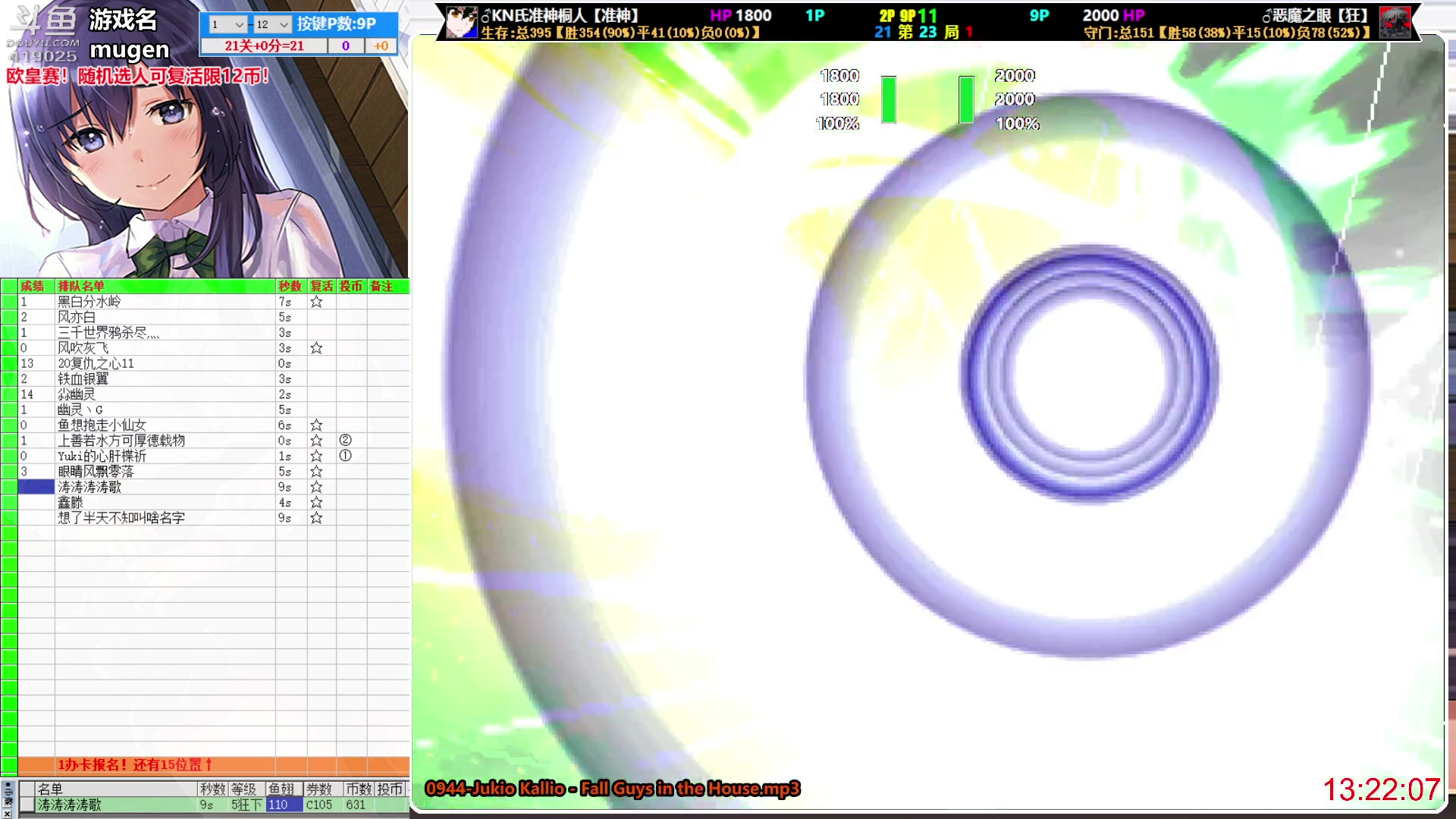Select queue entry 三千世界鸦杀尽
This screenshot has width=1456, height=819.
pyautogui.click(x=108, y=332)
